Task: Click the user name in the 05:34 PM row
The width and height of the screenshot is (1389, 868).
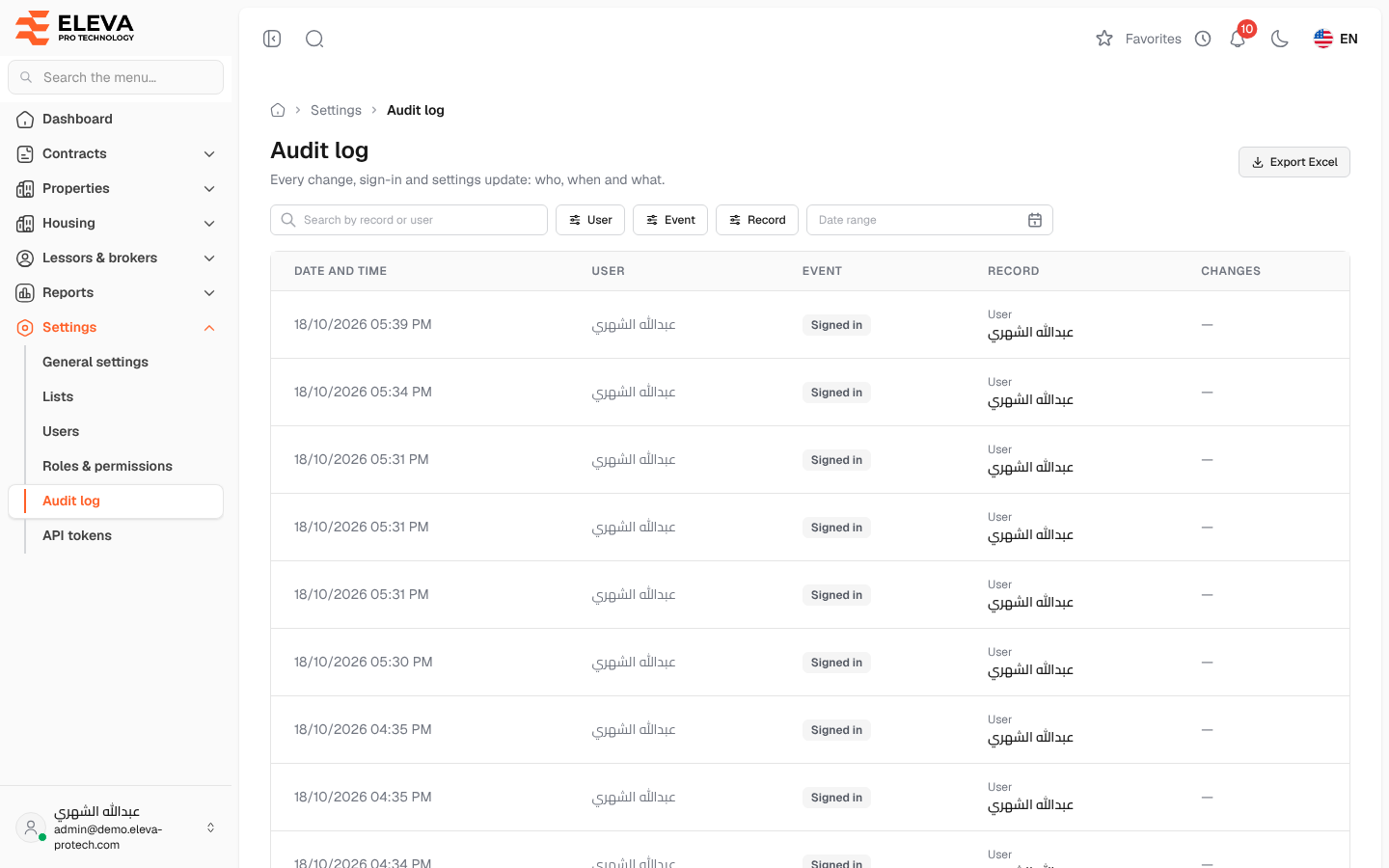Action: click(x=634, y=392)
